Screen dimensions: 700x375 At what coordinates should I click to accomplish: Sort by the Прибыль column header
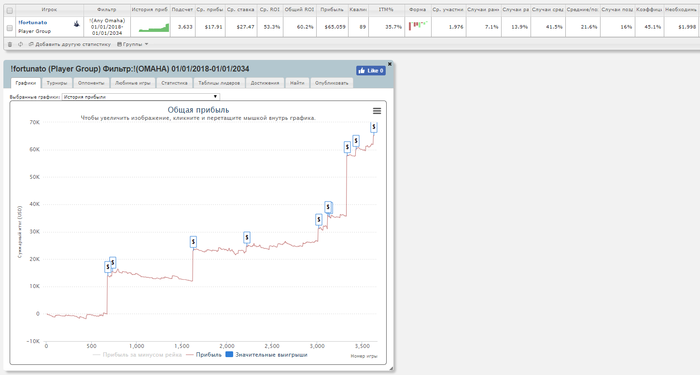(332, 9)
